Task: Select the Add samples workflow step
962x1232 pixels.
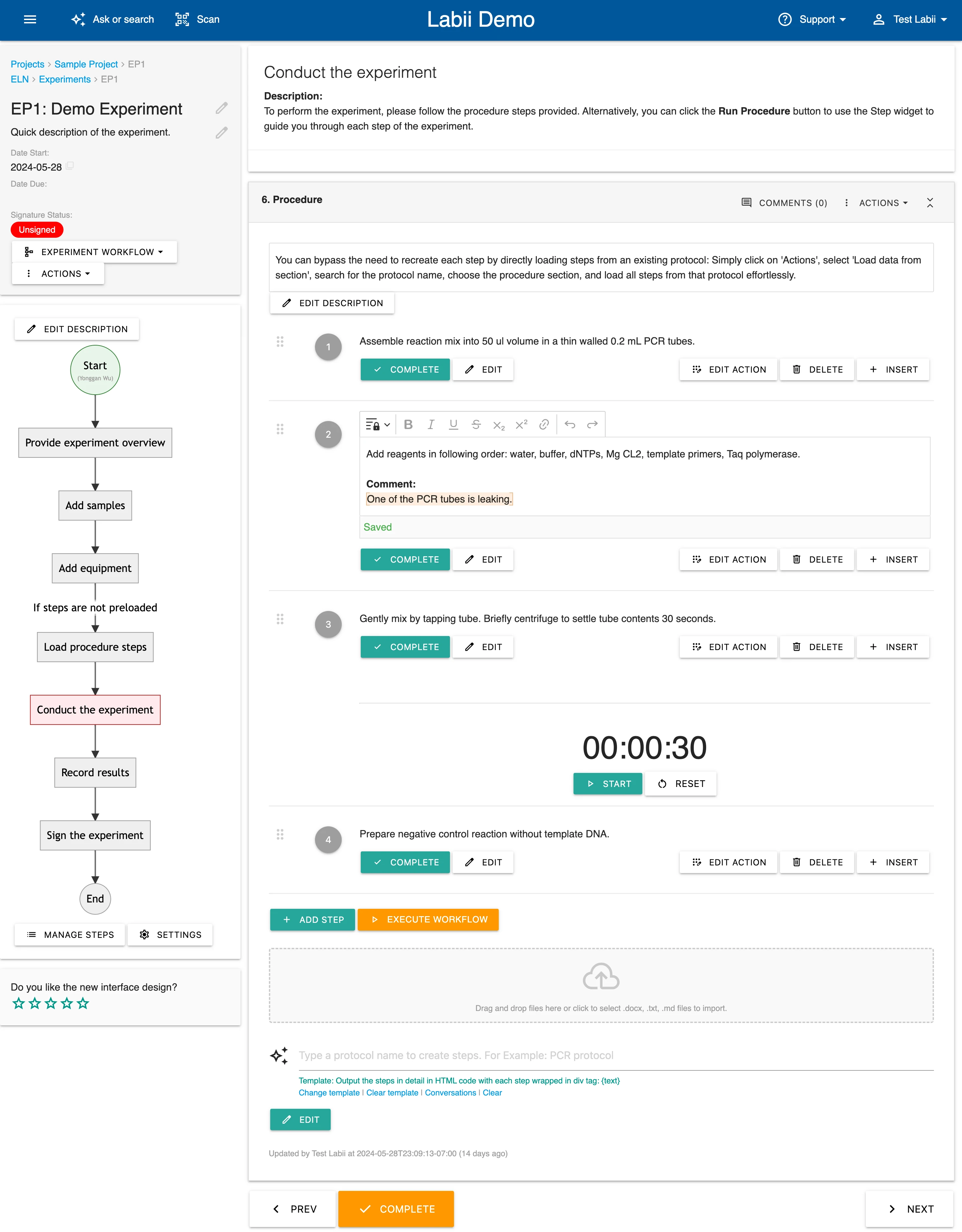Action: tap(95, 505)
